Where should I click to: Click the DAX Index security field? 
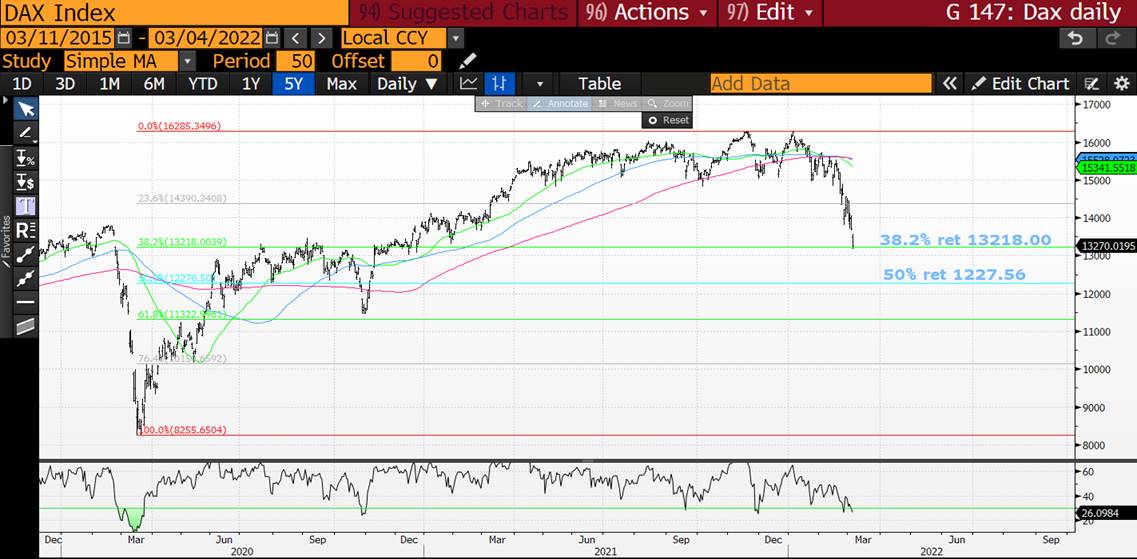point(175,12)
